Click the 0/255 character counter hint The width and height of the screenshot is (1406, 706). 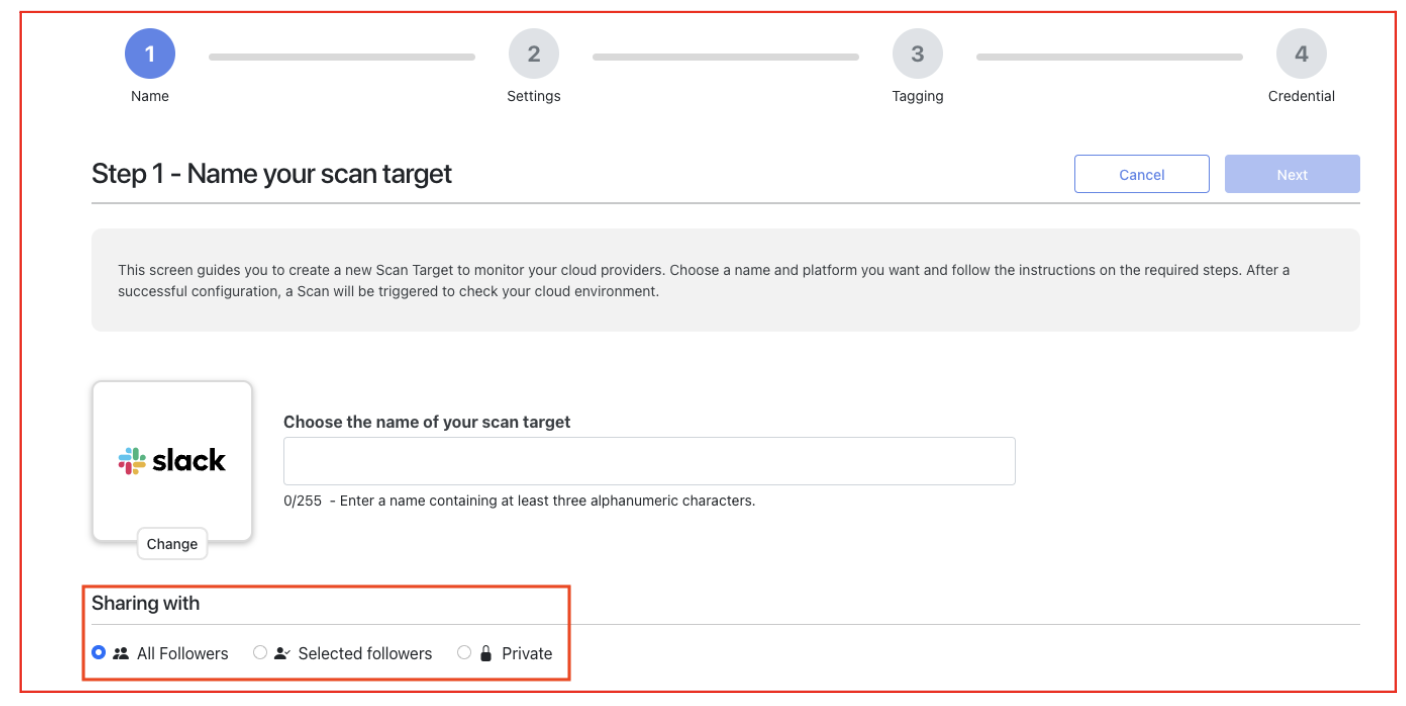click(x=519, y=500)
